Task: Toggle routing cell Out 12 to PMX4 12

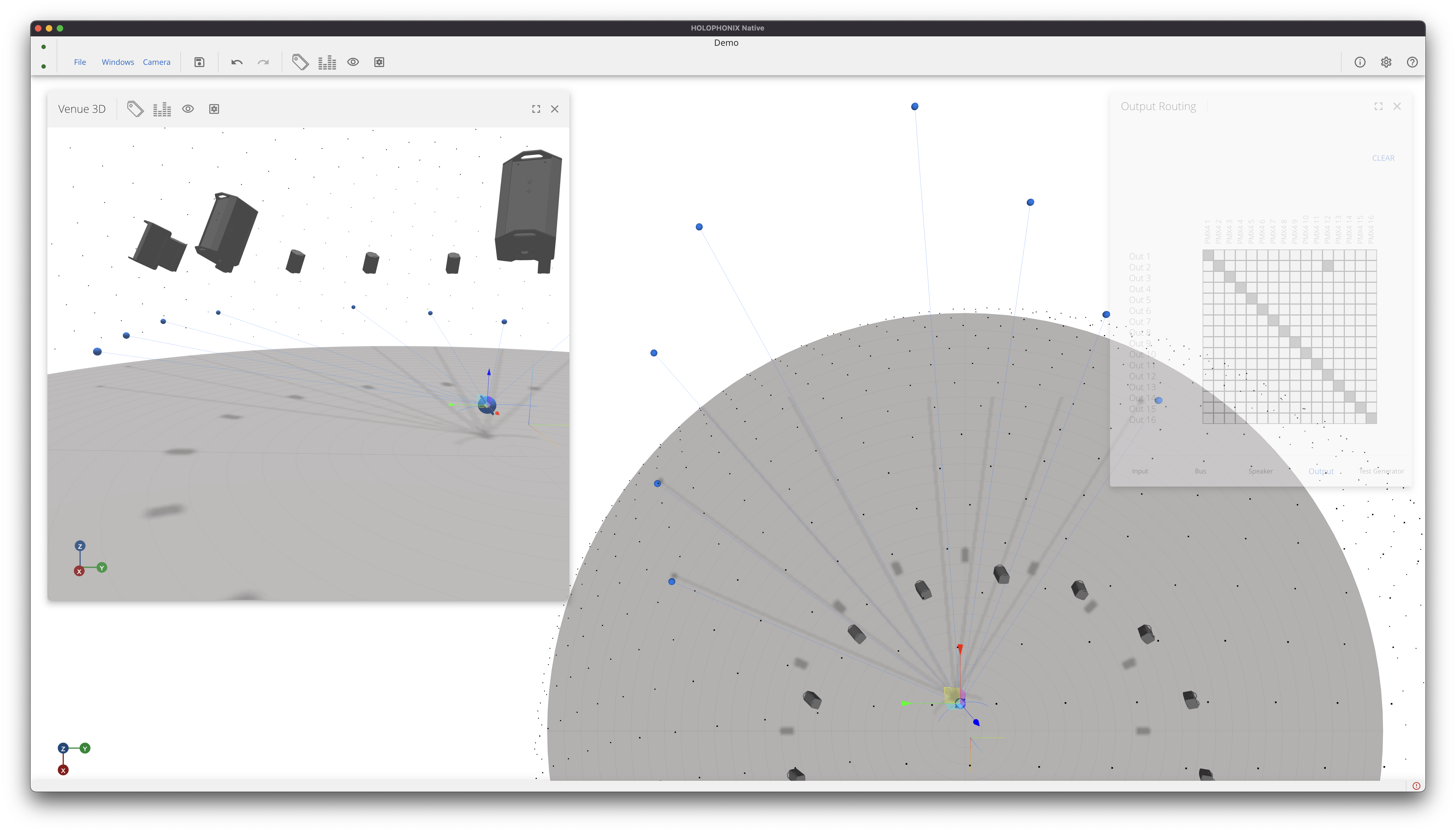Action: click(x=1328, y=375)
